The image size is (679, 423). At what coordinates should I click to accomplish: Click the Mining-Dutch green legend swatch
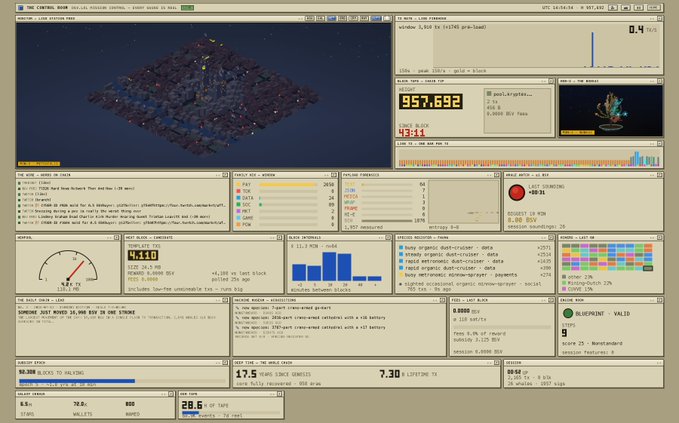564,283
